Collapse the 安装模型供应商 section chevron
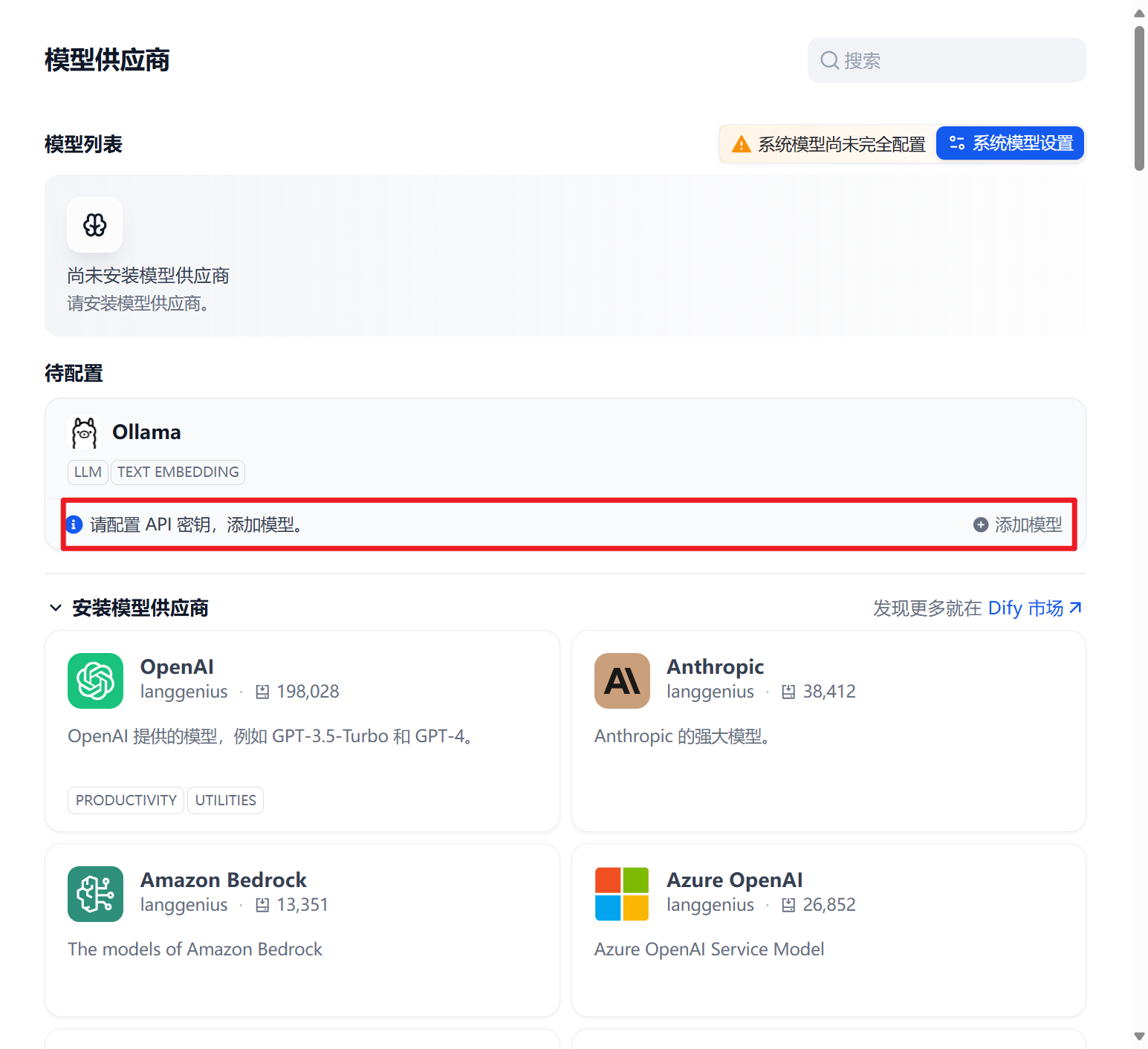The width and height of the screenshot is (1148, 1049). pos(55,608)
